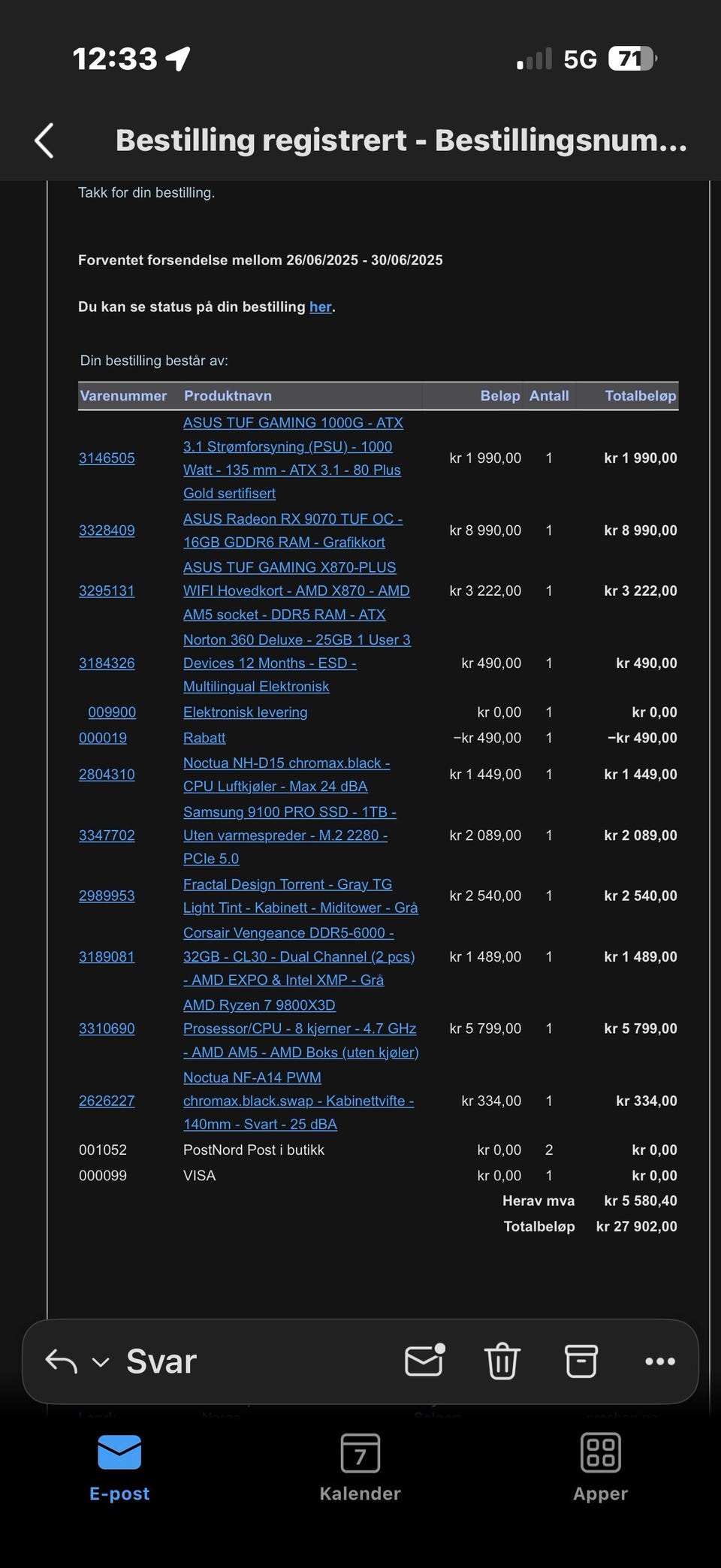Mark email as unread envelope icon
This screenshot has height=1568, width=721.
424,1361
